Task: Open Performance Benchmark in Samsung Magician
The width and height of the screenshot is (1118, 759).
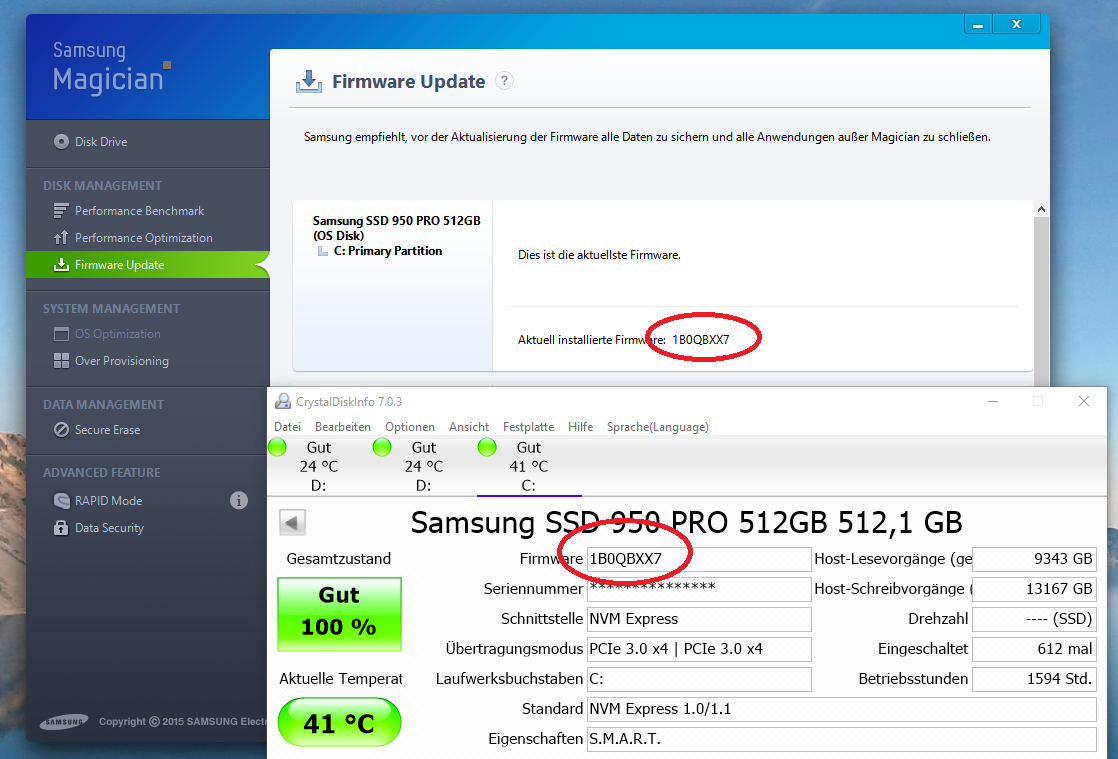Action: (128, 211)
